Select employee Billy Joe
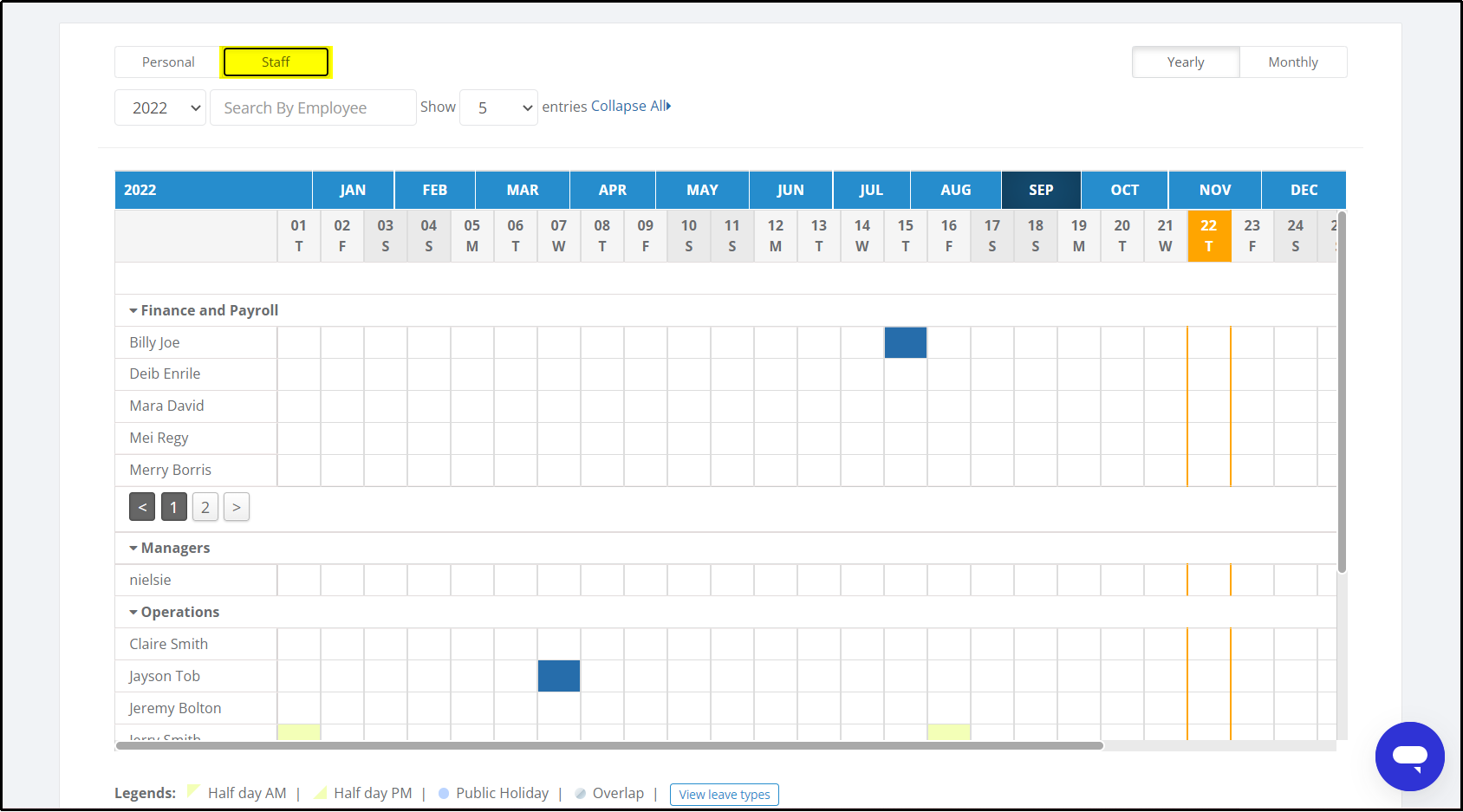This screenshot has height=812, width=1463. [154, 342]
